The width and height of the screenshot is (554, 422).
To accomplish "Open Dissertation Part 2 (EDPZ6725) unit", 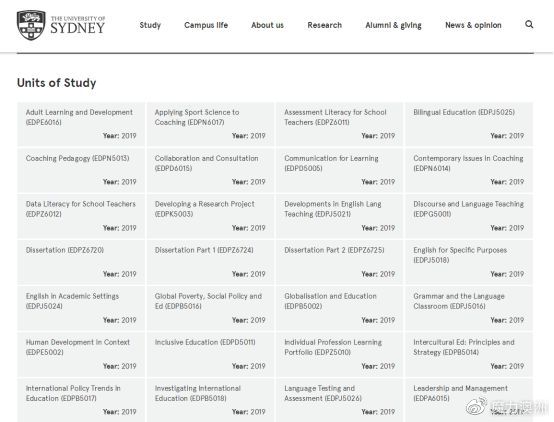I will point(340,262).
